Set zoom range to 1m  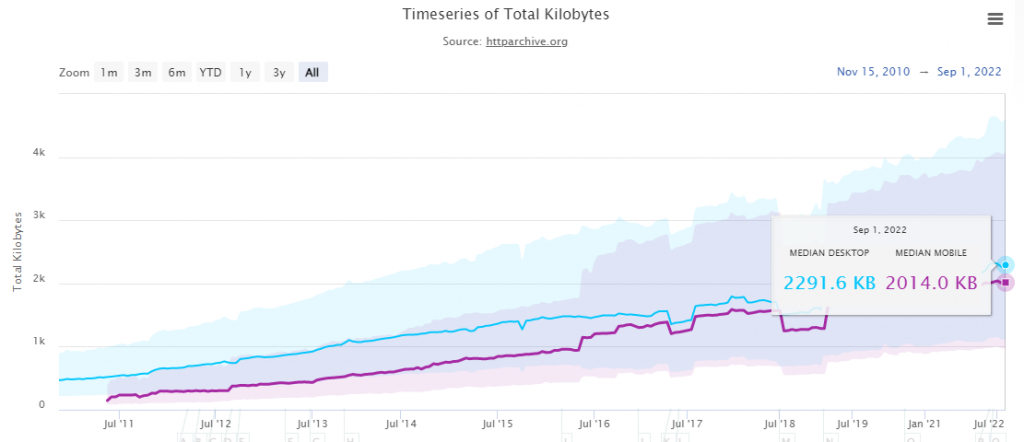pyautogui.click(x=109, y=72)
